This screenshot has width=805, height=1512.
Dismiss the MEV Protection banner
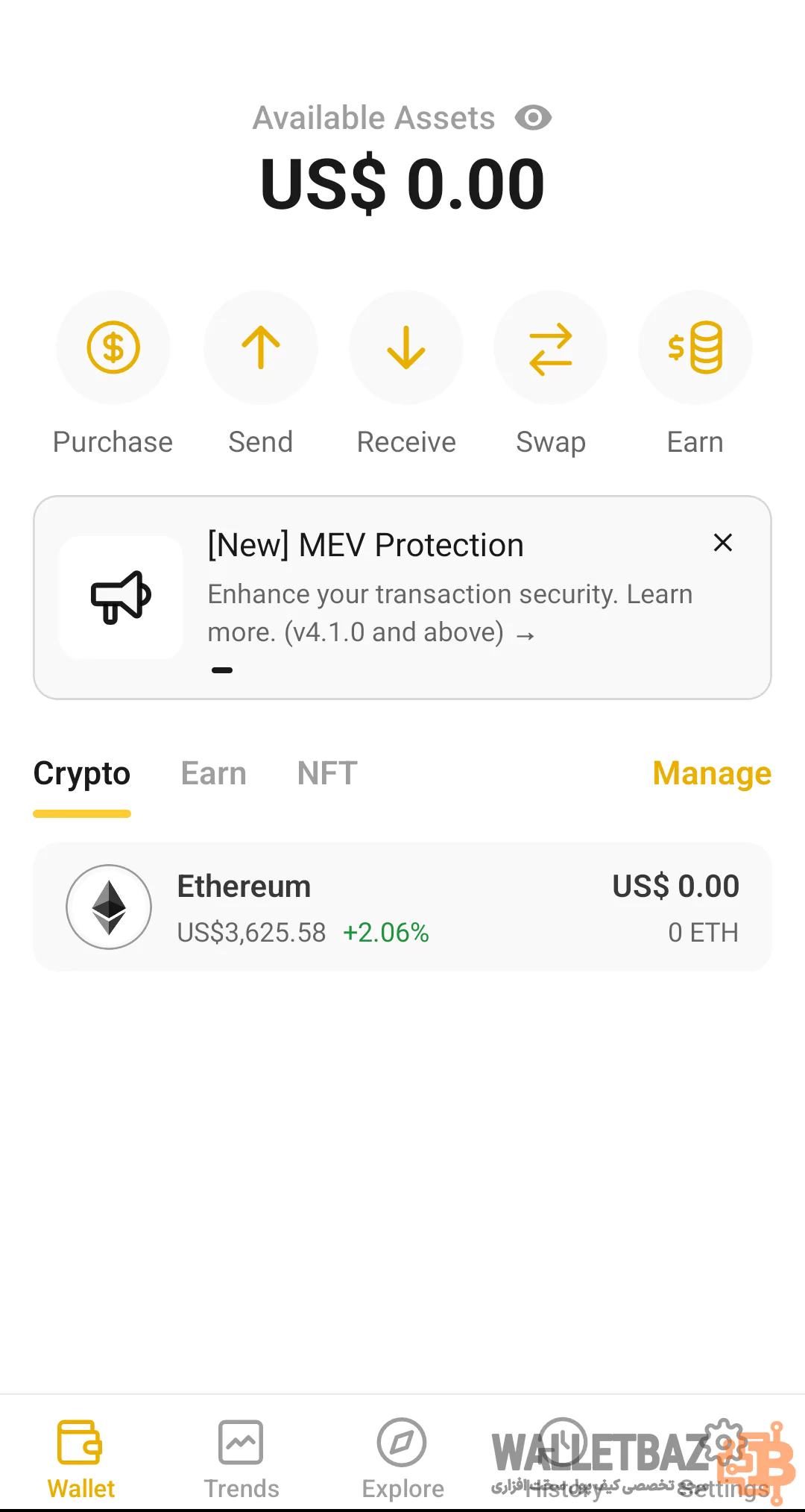(x=722, y=543)
